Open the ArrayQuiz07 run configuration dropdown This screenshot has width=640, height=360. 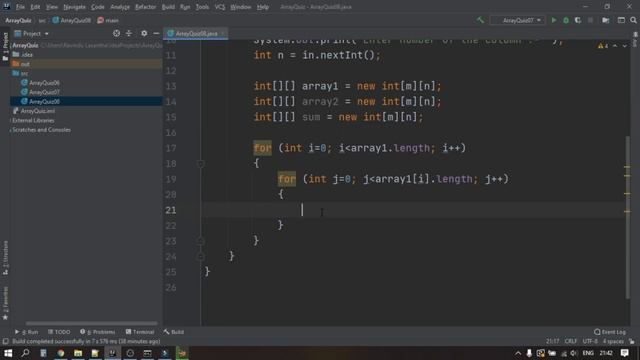[x=518, y=20]
